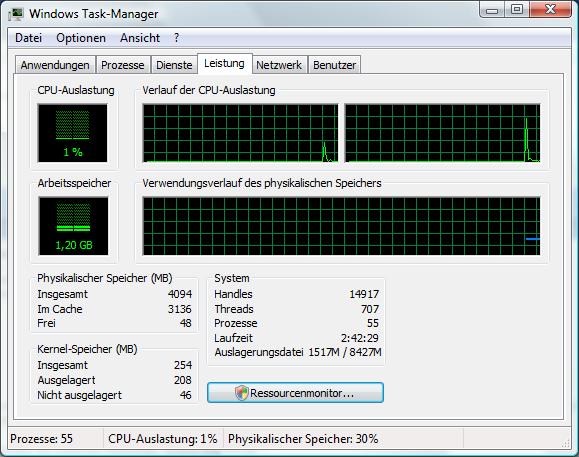Click status bar 'Prozesse: 55'
This screenshot has width=579, height=457.
41,439
